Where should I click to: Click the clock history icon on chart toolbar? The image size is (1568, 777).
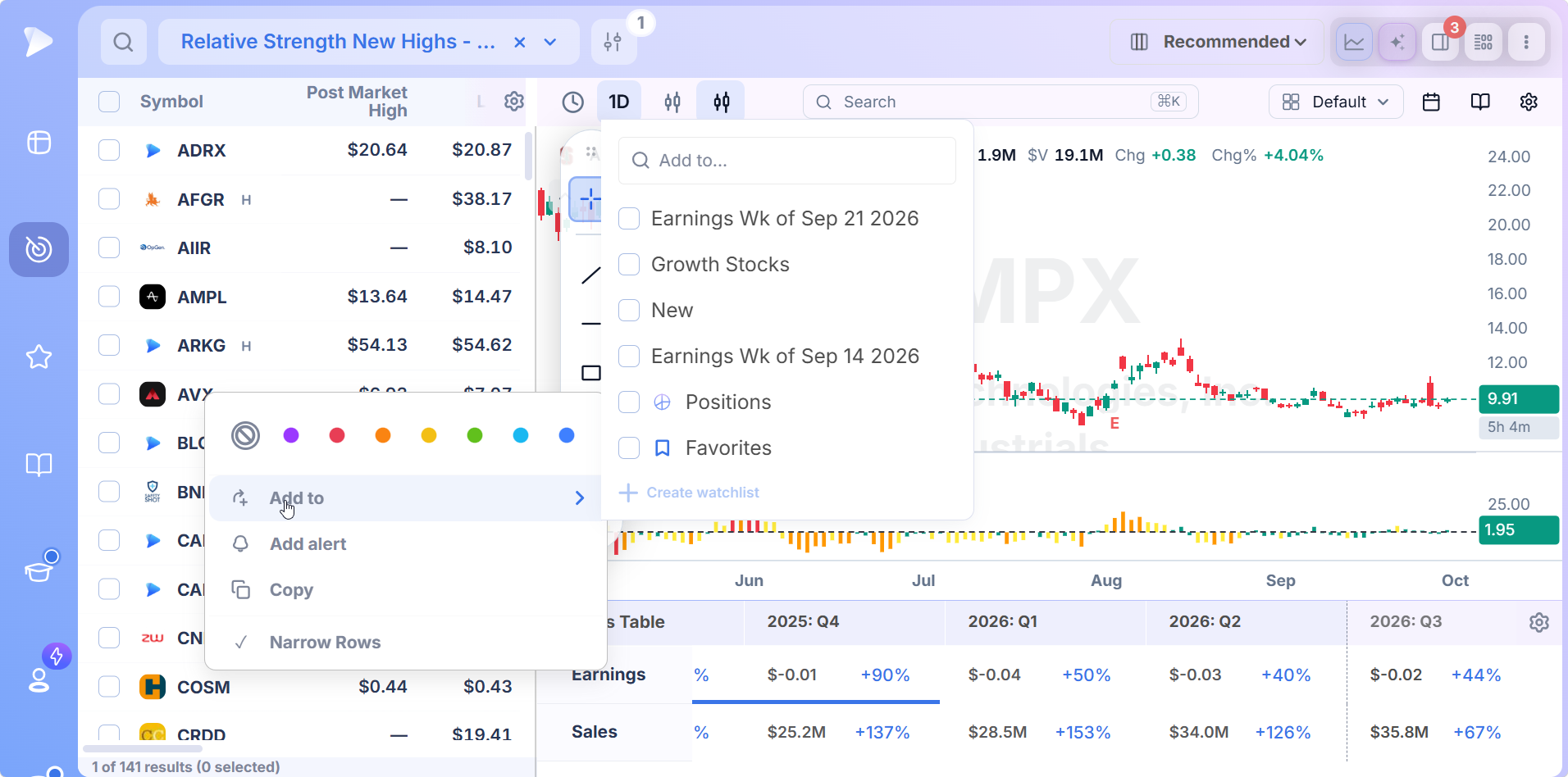pyautogui.click(x=572, y=102)
